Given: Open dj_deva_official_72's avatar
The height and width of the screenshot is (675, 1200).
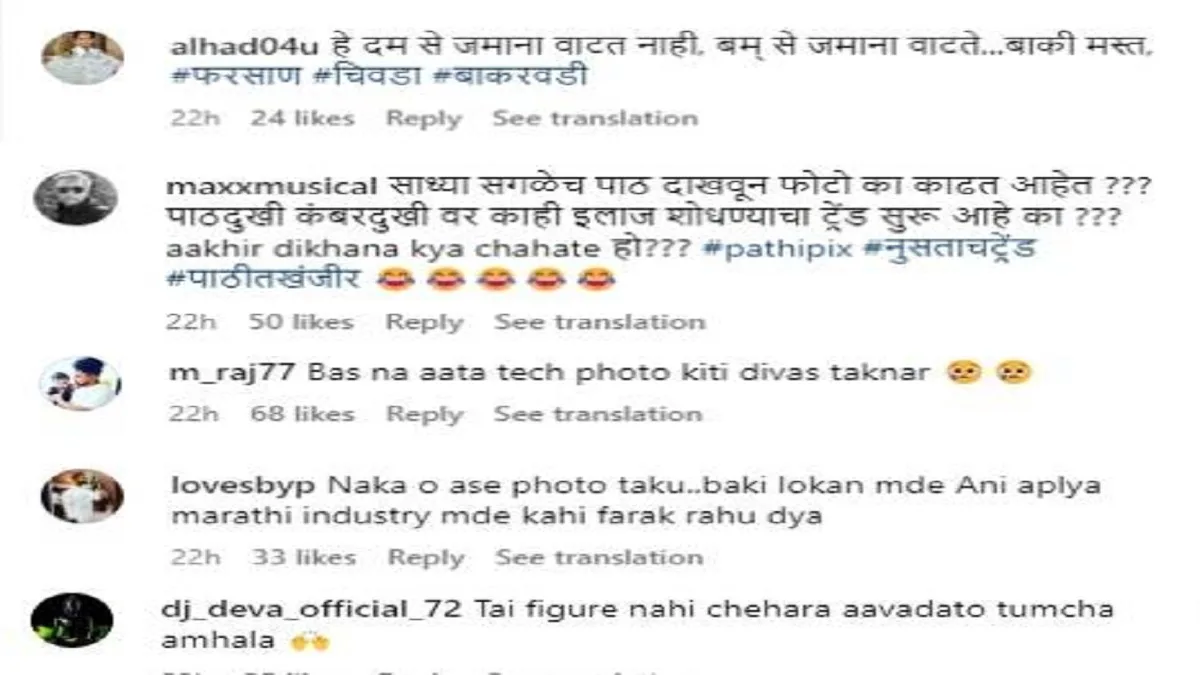Looking at the screenshot, I should 71,620.
